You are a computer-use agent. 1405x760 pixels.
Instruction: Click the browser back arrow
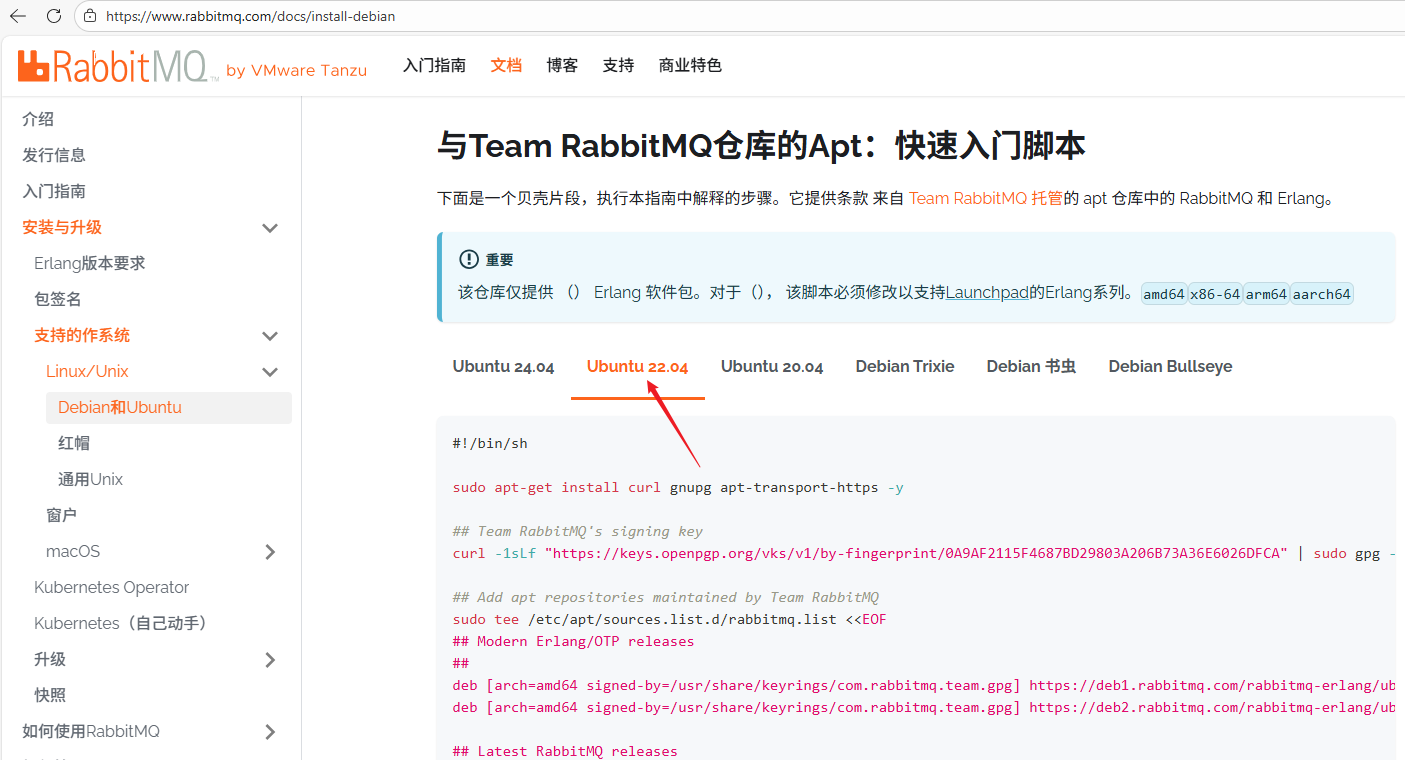pyautogui.click(x=18, y=16)
